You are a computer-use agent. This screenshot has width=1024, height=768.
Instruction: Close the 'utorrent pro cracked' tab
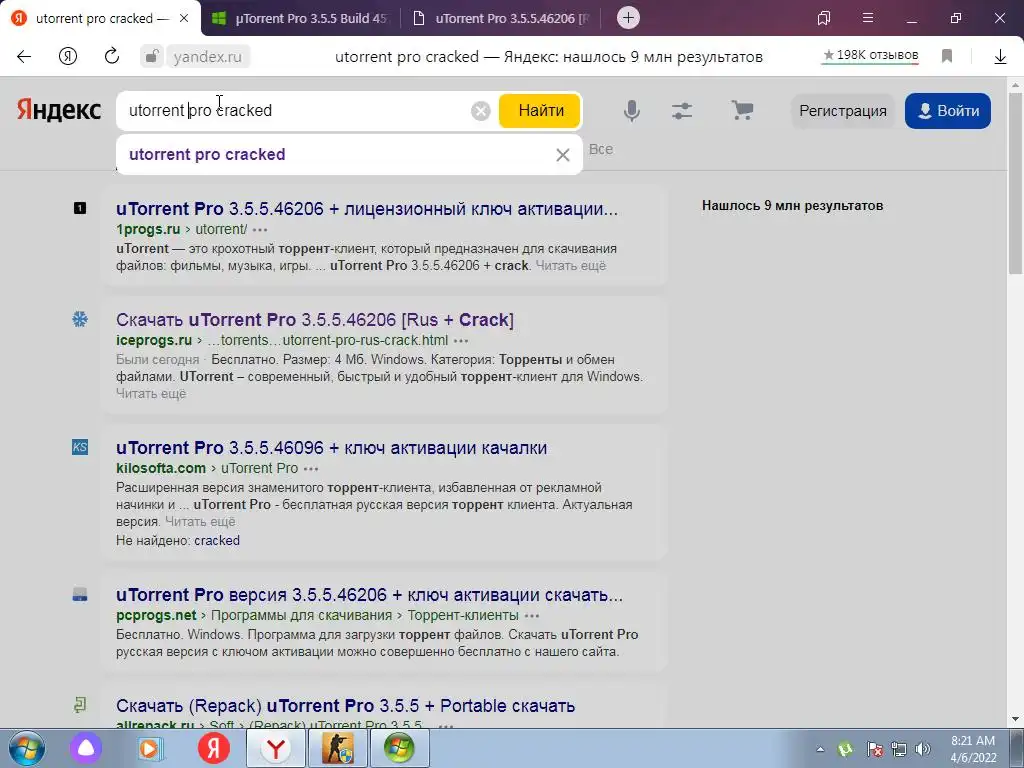(184, 18)
